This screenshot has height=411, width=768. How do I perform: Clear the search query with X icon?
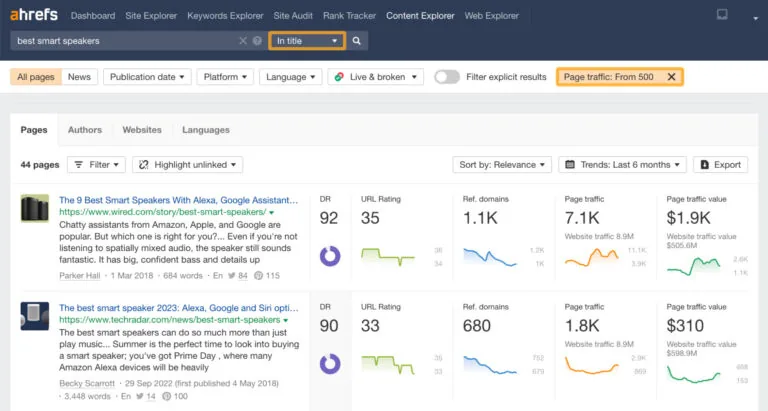[x=242, y=41]
